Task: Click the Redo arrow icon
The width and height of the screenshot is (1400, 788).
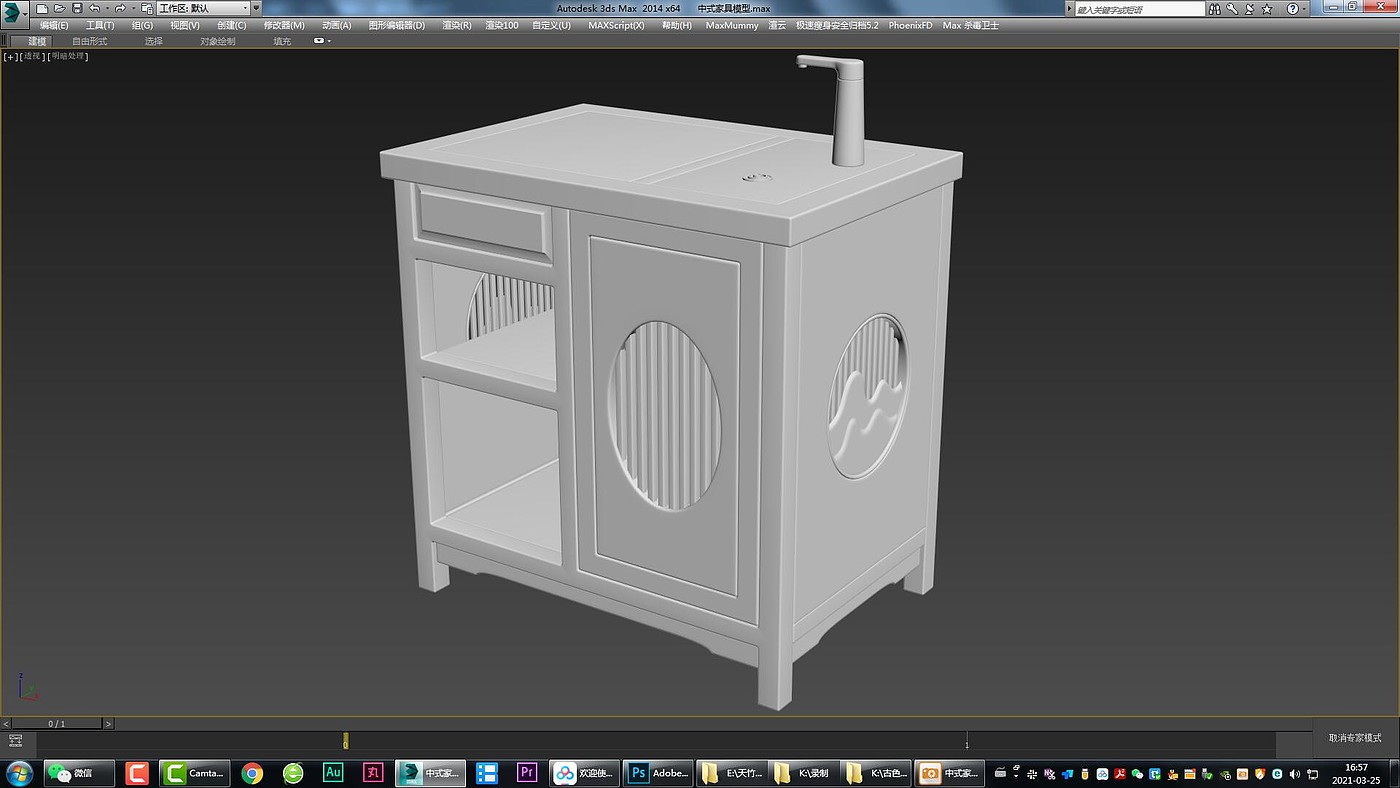Action: [120, 8]
